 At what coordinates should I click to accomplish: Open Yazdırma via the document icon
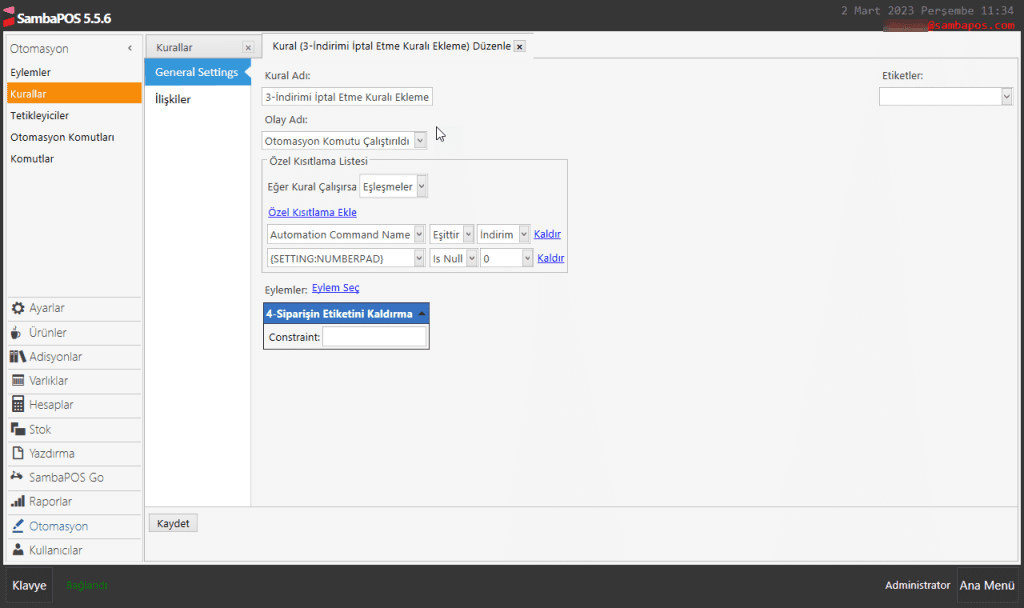(18, 453)
